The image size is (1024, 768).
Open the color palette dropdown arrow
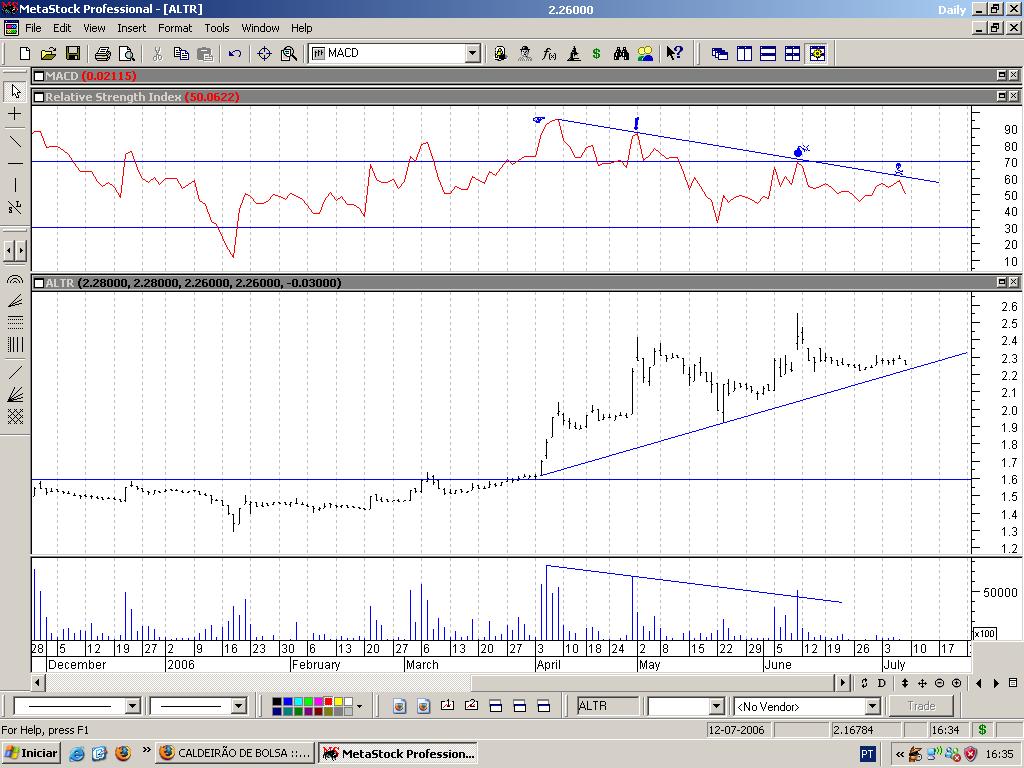tap(359, 707)
